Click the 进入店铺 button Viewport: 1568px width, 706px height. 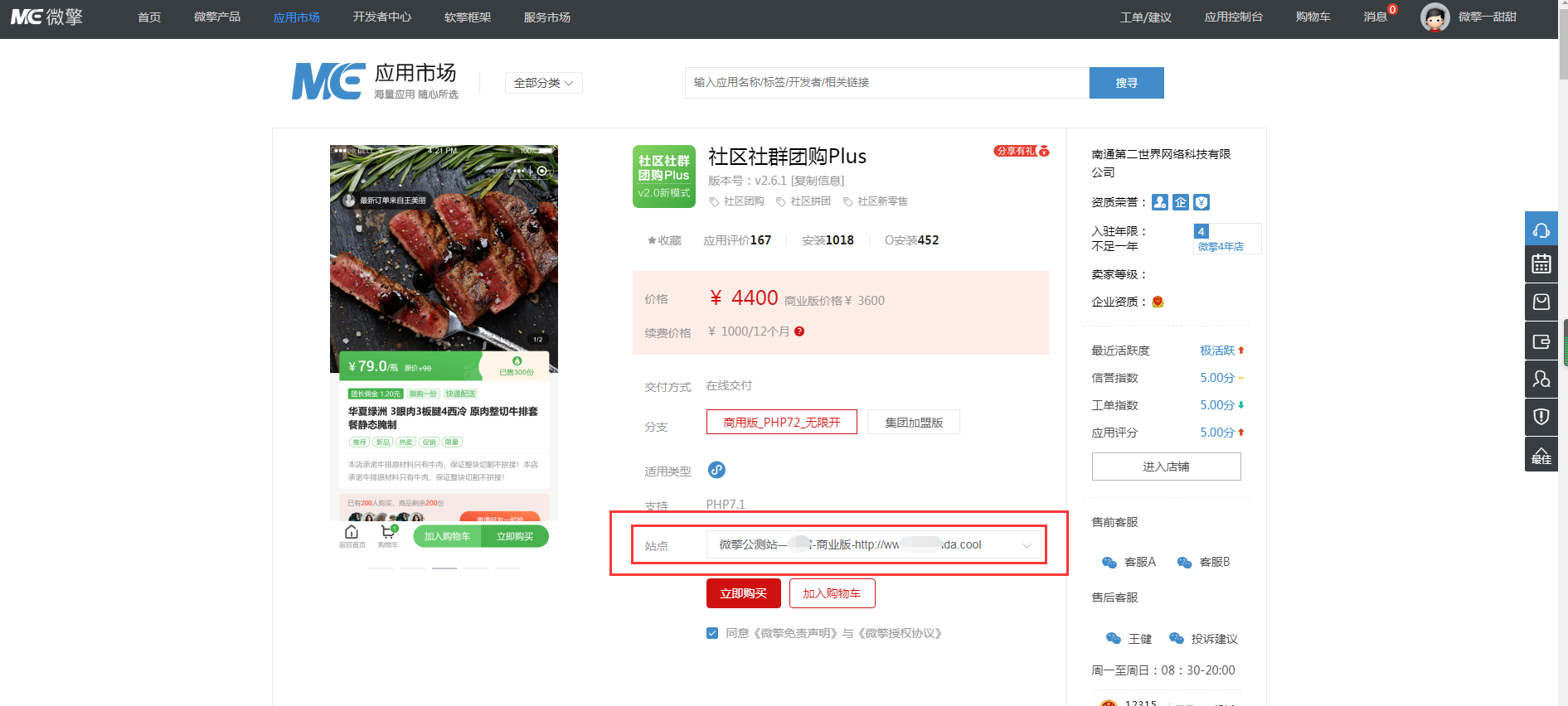[x=1167, y=467]
